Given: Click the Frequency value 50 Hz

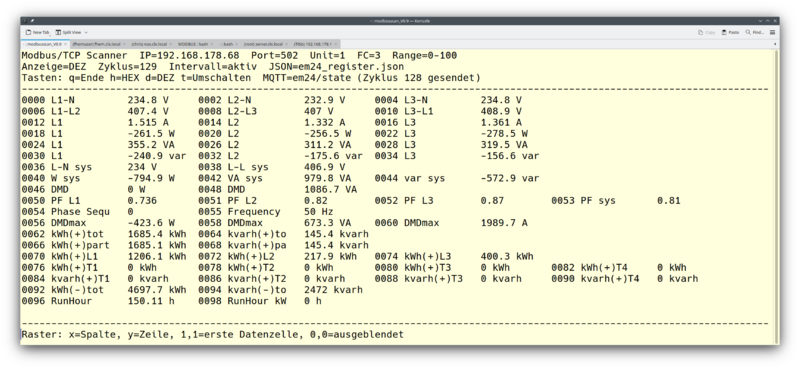Looking at the screenshot, I should click(319, 212).
